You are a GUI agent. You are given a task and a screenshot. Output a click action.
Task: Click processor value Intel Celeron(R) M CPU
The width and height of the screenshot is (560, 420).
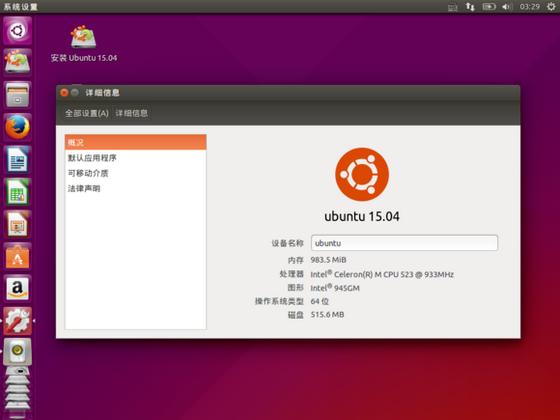[382, 274]
